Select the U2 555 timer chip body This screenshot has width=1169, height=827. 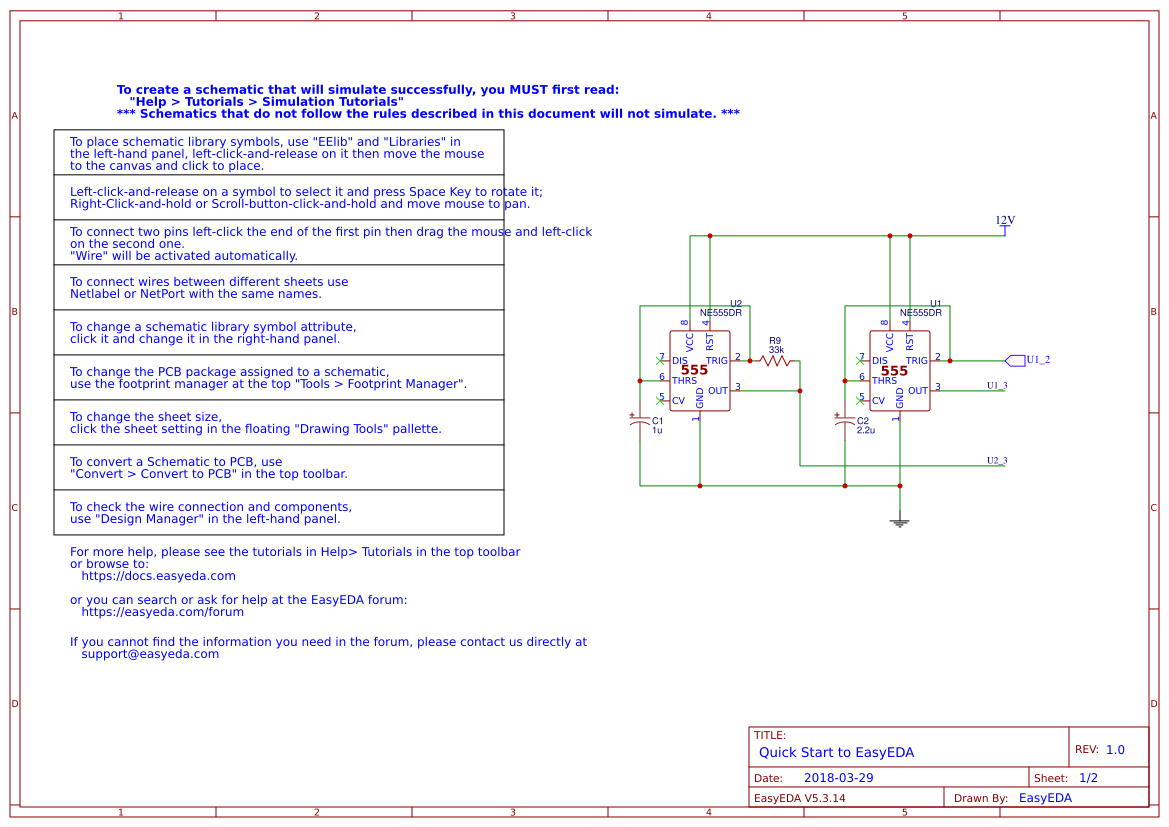click(699, 371)
